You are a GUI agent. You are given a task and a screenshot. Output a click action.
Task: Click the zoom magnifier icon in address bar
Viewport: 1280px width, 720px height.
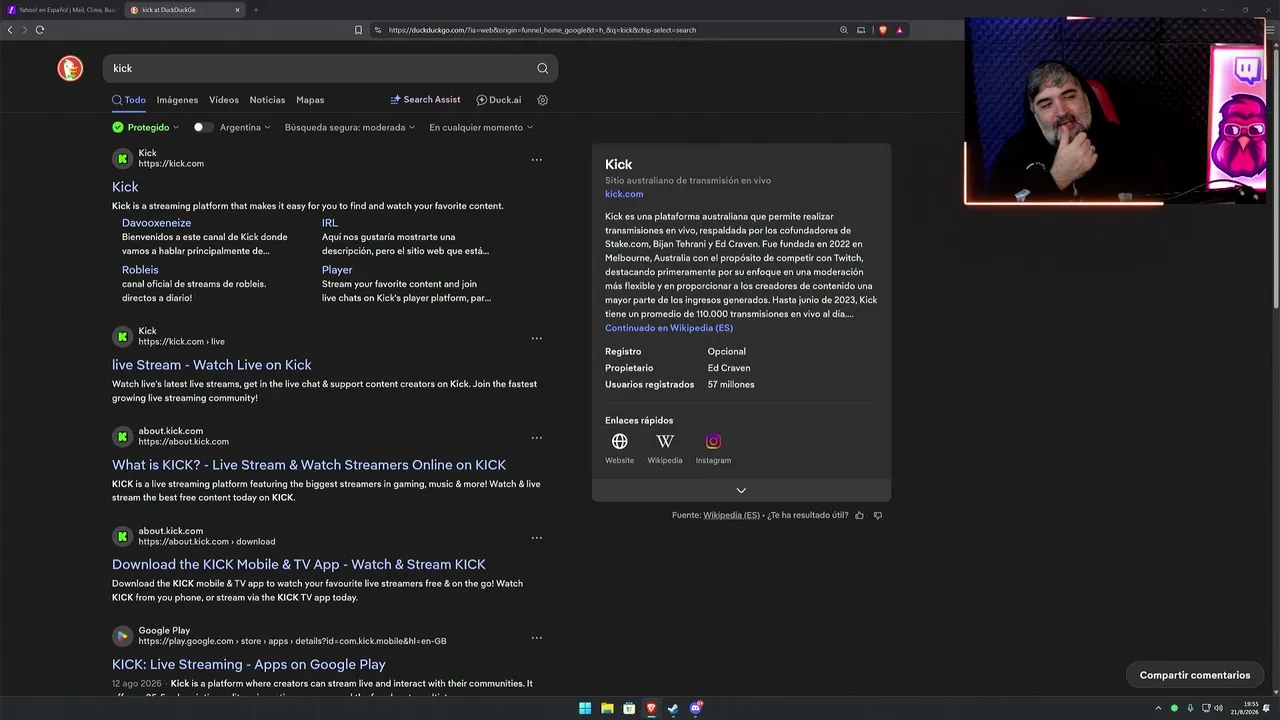click(x=844, y=30)
